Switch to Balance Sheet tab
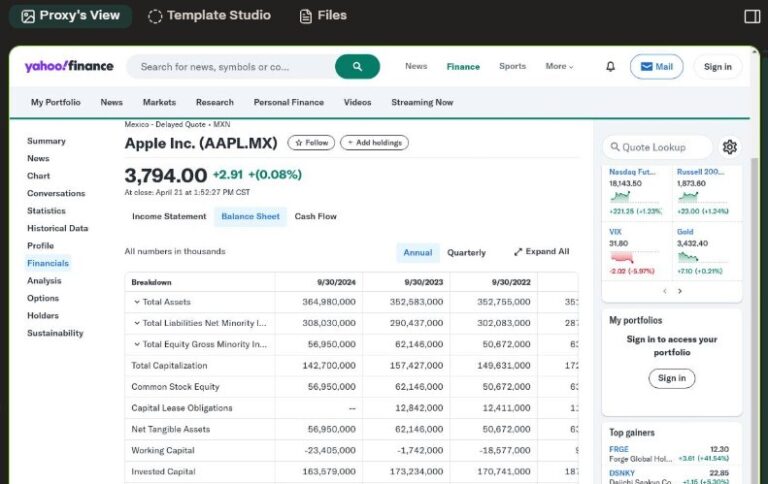Screen dimensions: 768x484 pyautogui.click(x=250, y=217)
